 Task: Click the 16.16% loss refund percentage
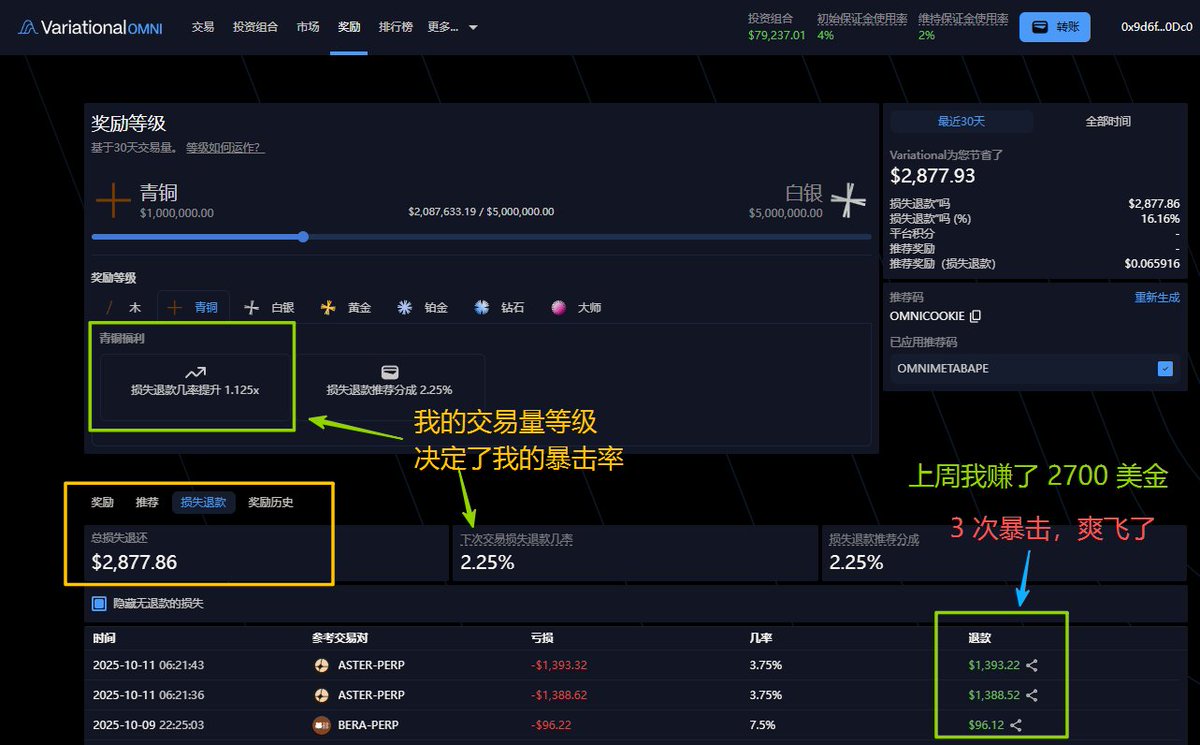[x=1162, y=218]
